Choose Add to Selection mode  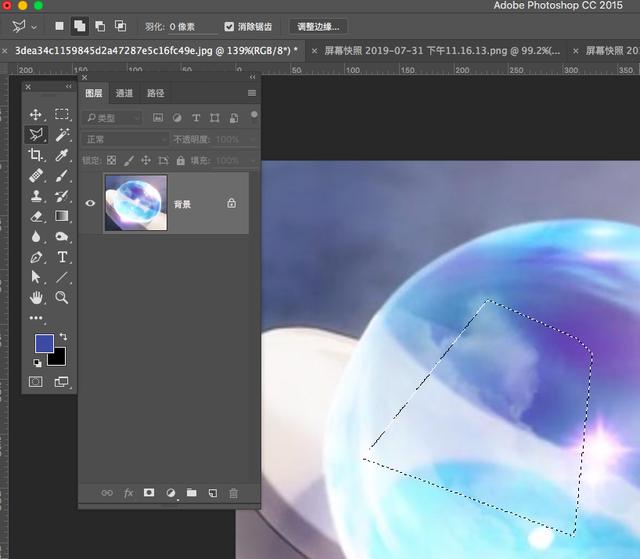pos(80,26)
